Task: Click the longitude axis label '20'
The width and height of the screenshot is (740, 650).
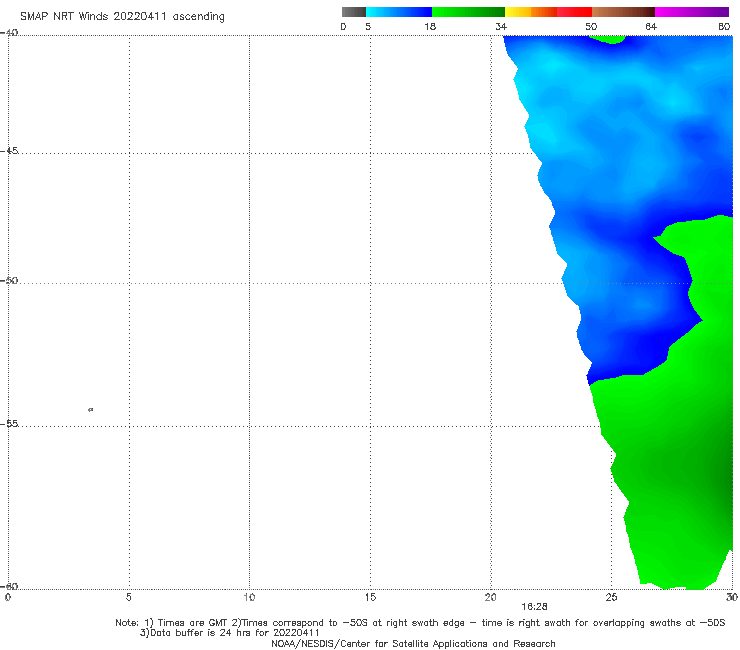Action: (490, 598)
